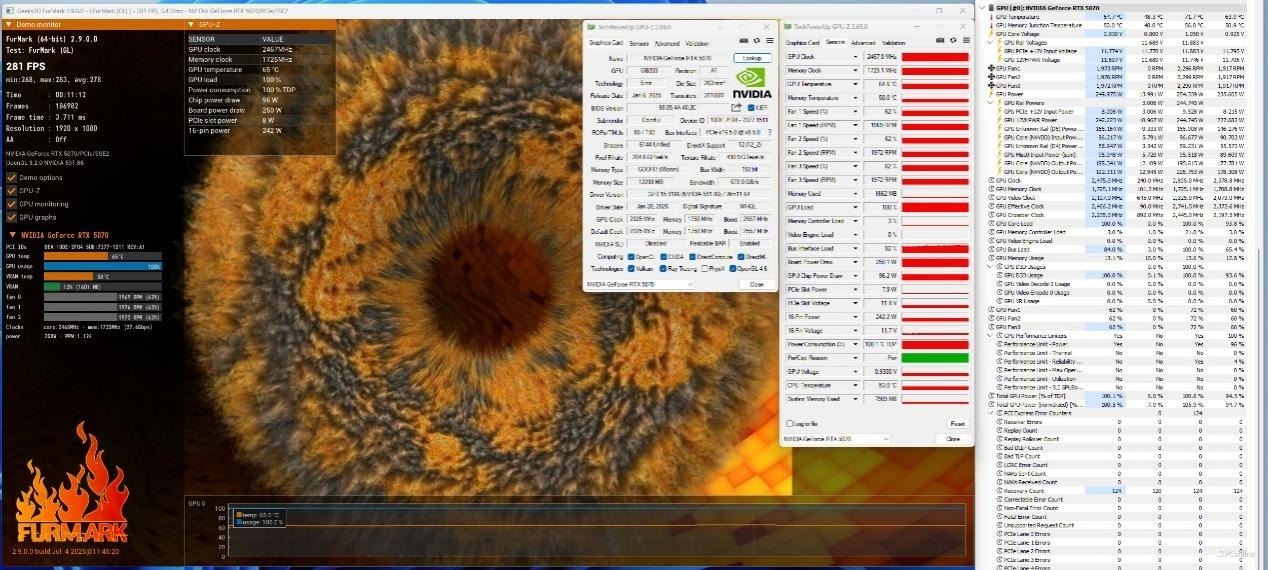The width and height of the screenshot is (1268, 570).
Task: Toggle the GPU-Z checkbox in FurMark panel
Action: [x=11, y=190]
